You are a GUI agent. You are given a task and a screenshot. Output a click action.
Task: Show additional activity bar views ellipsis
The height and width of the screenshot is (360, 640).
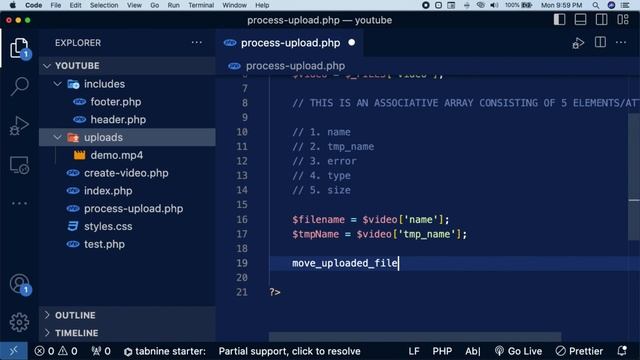tap(19, 203)
